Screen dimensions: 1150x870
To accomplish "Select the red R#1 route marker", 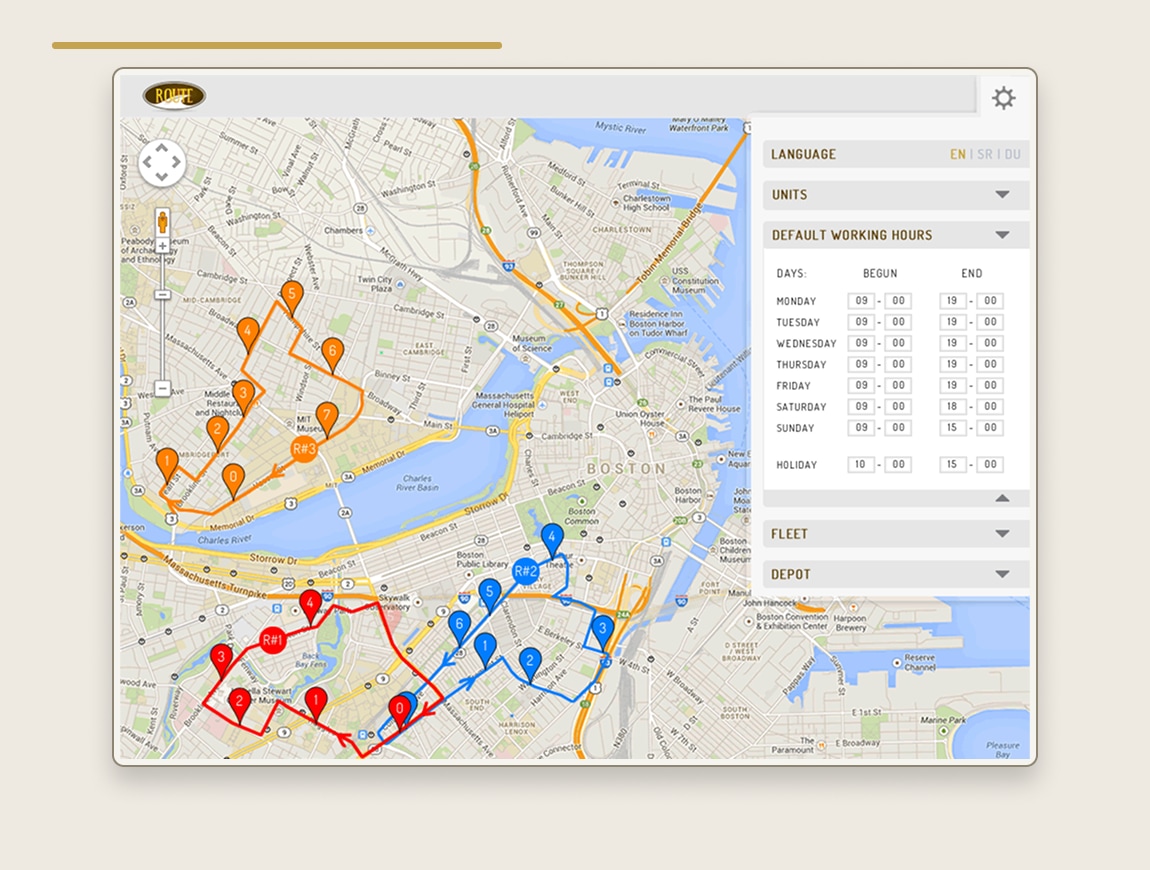I will click(x=273, y=640).
